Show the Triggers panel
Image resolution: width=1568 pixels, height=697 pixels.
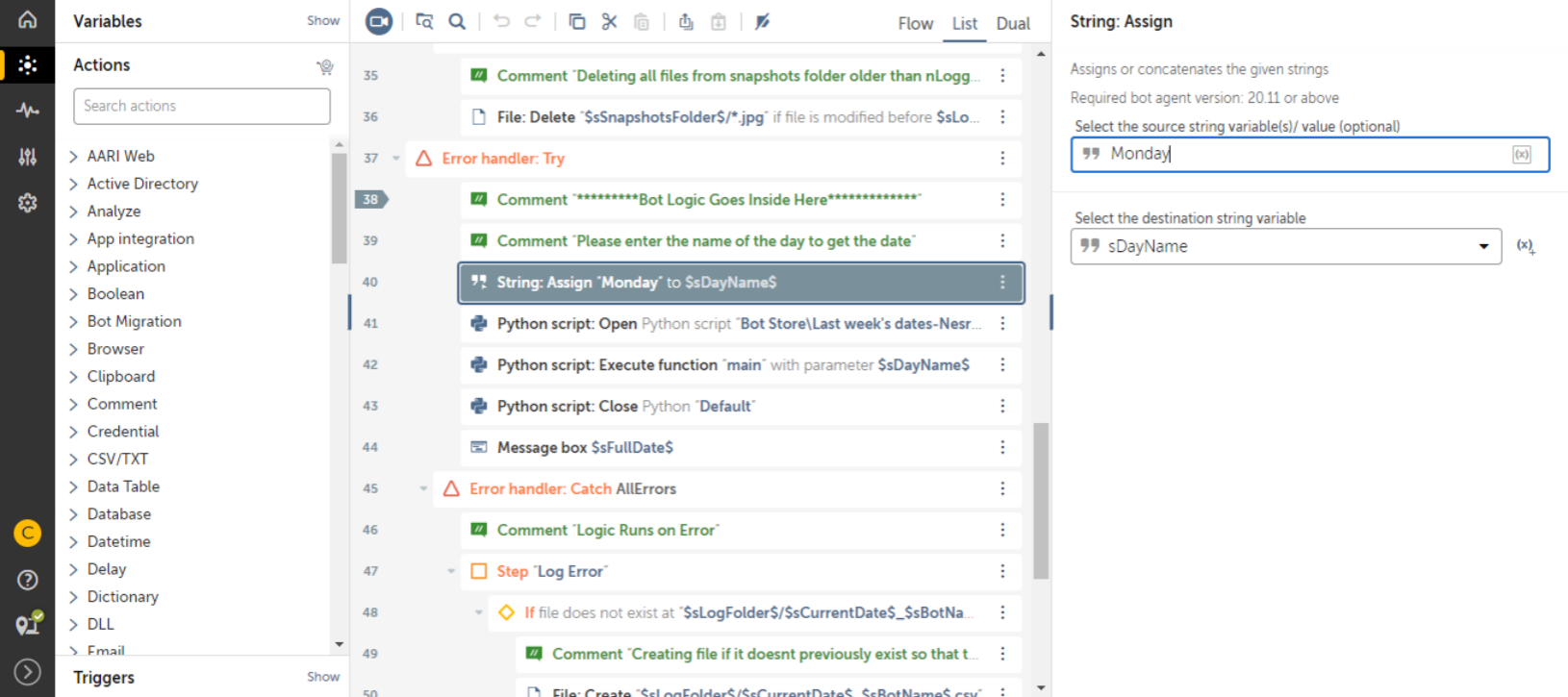[323, 677]
